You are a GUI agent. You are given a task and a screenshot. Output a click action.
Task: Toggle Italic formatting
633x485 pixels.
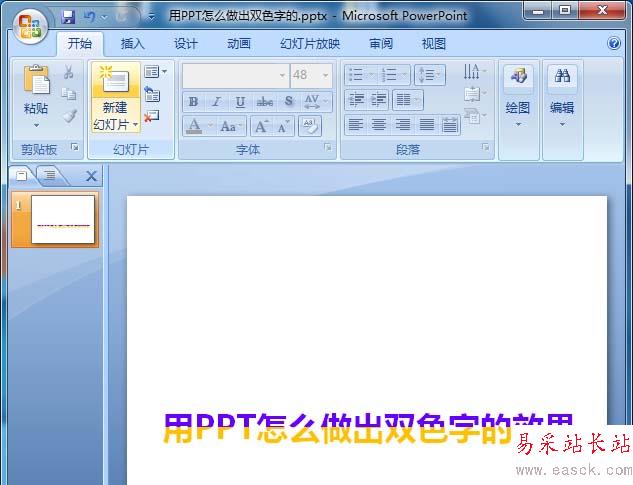click(x=216, y=102)
